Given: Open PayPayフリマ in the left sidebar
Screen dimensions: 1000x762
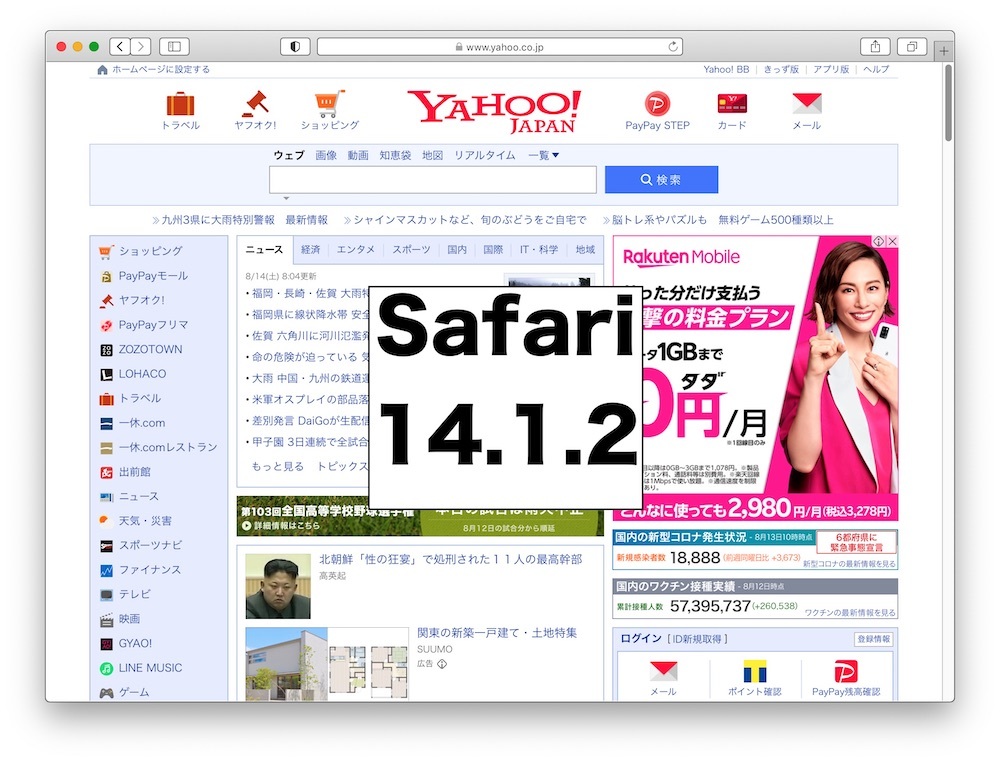Looking at the screenshot, I should click(x=153, y=325).
